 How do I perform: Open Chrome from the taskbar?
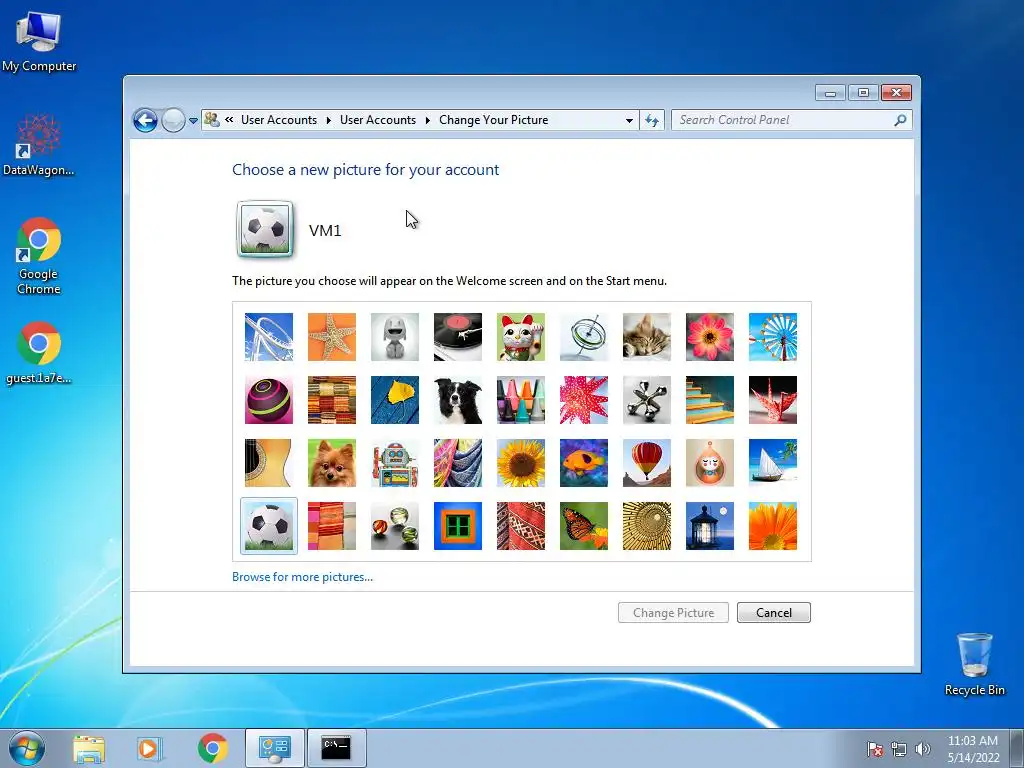(x=212, y=748)
